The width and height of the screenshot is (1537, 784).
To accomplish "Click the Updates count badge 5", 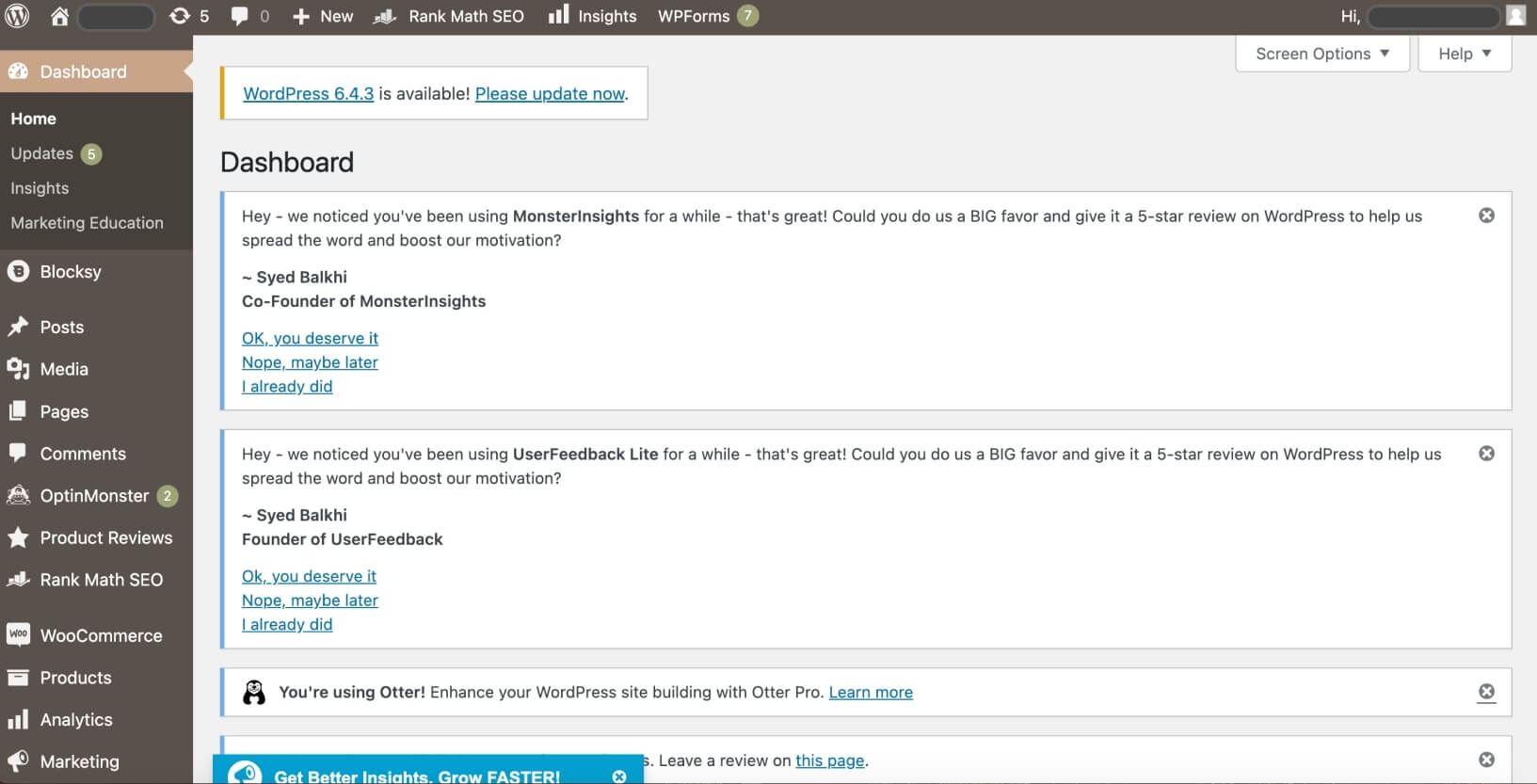I will click(x=91, y=153).
